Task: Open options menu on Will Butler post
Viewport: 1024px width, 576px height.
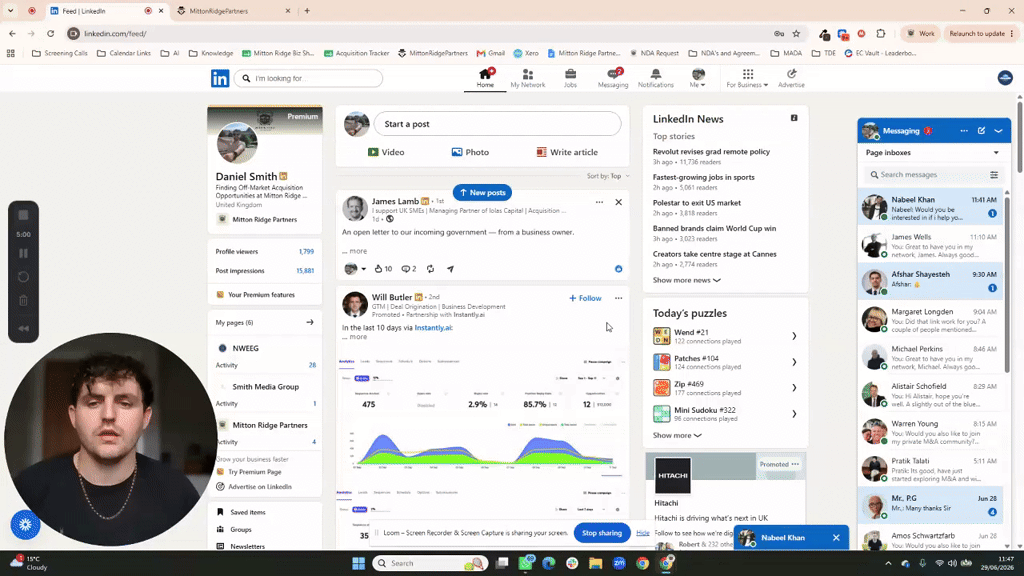Action: [x=618, y=298]
